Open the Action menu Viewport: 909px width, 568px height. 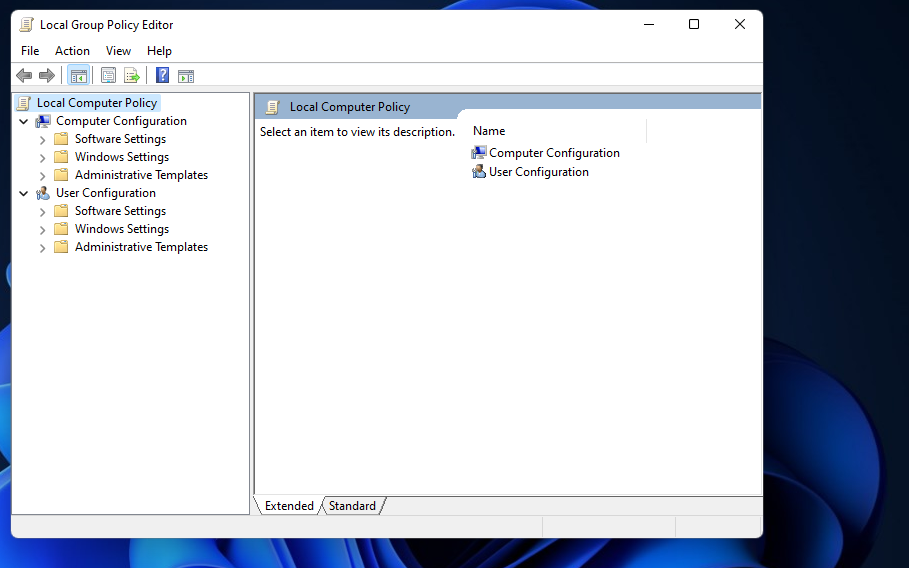coord(72,51)
